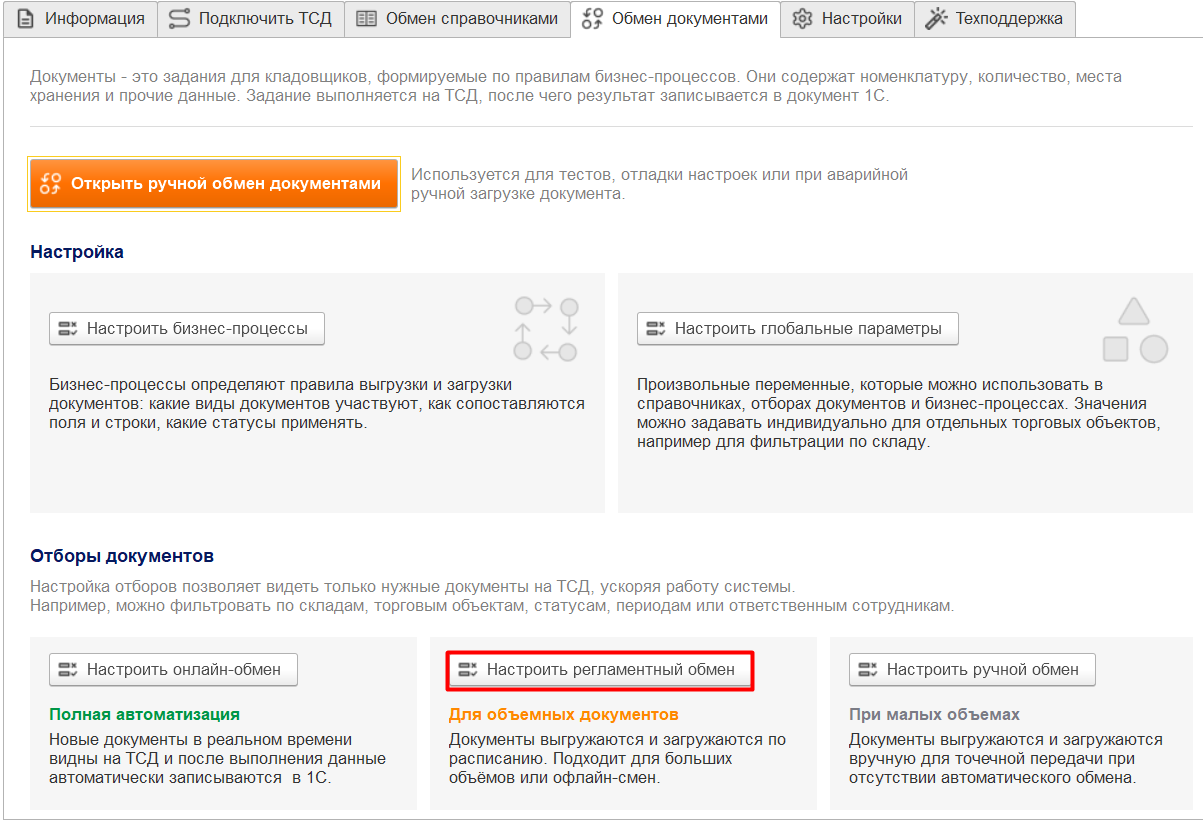Click the connection icon on Подключить ТСД tab
The width and height of the screenshot is (1203, 826).
179,19
